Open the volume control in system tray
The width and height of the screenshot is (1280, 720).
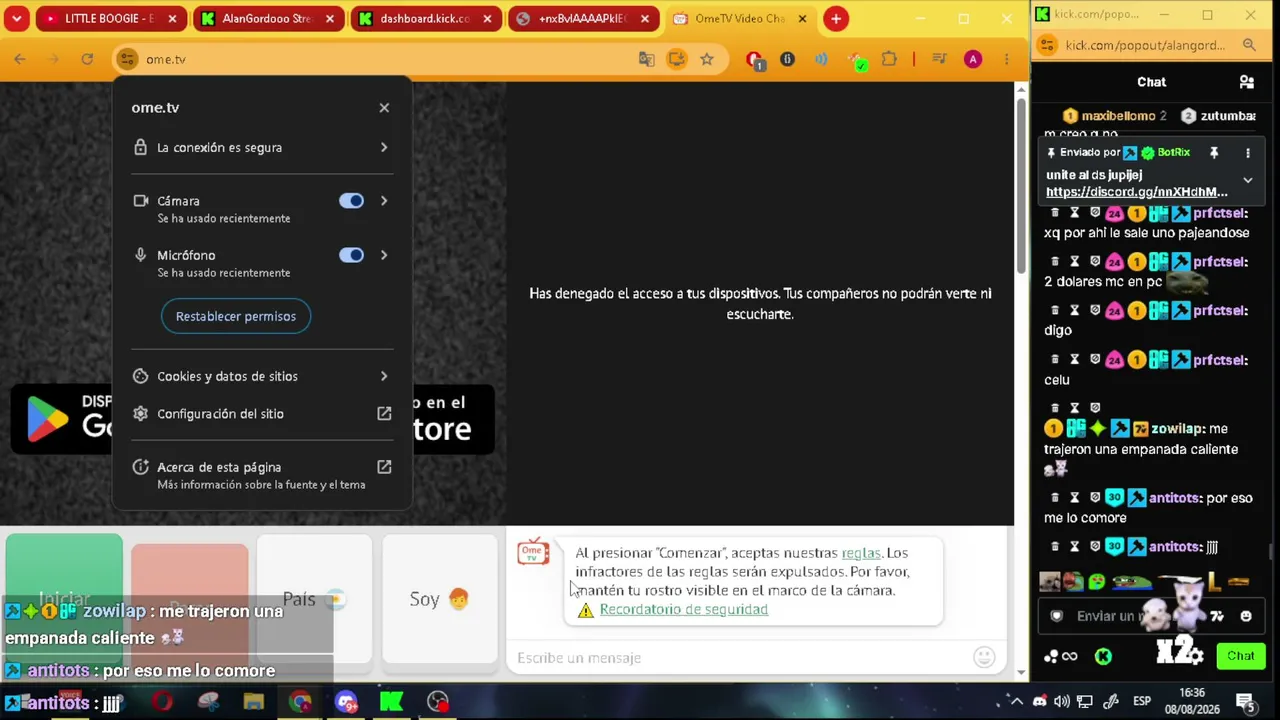pyautogui.click(x=1062, y=701)
